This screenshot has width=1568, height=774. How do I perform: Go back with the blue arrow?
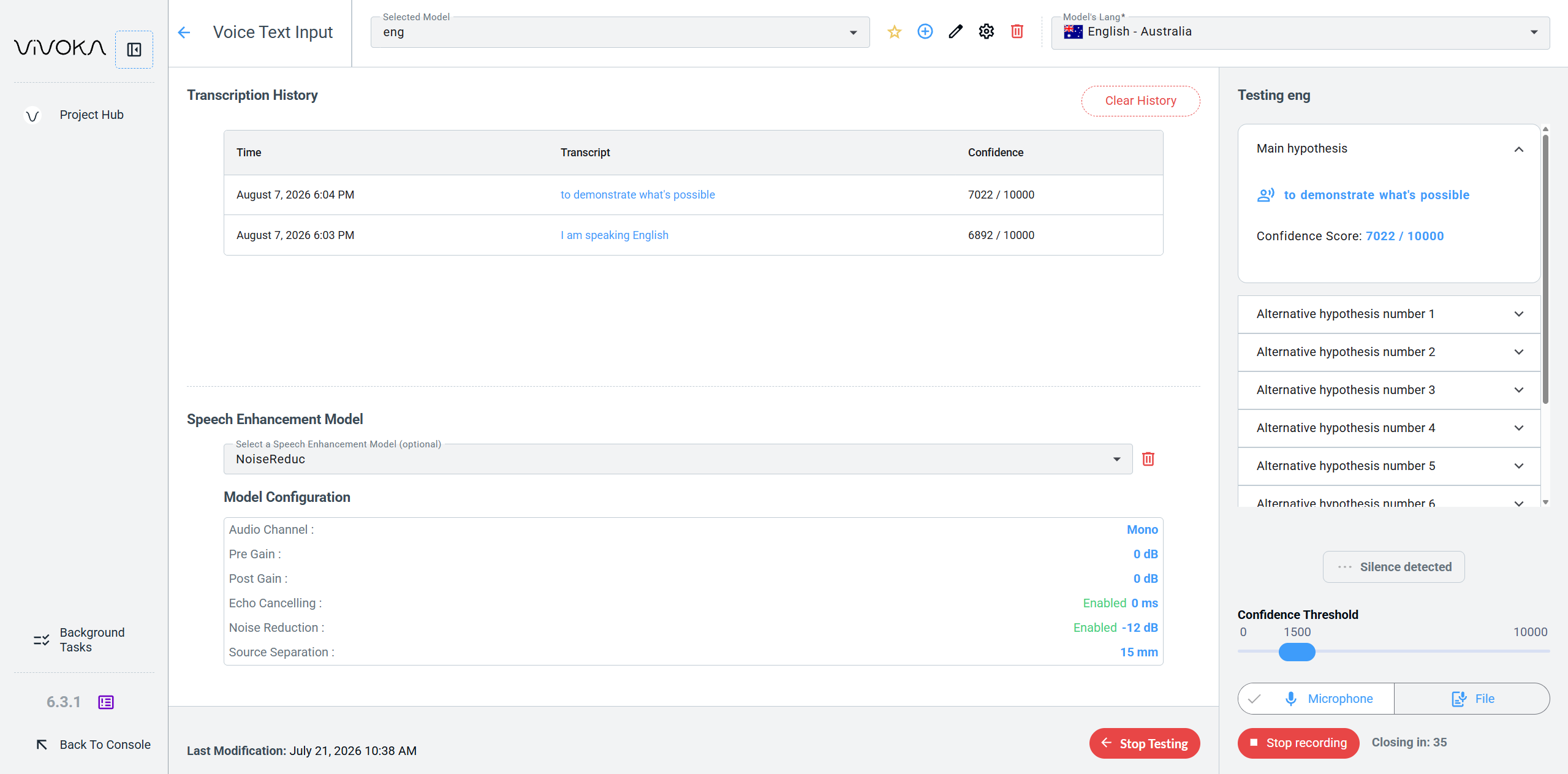point(184,32)
